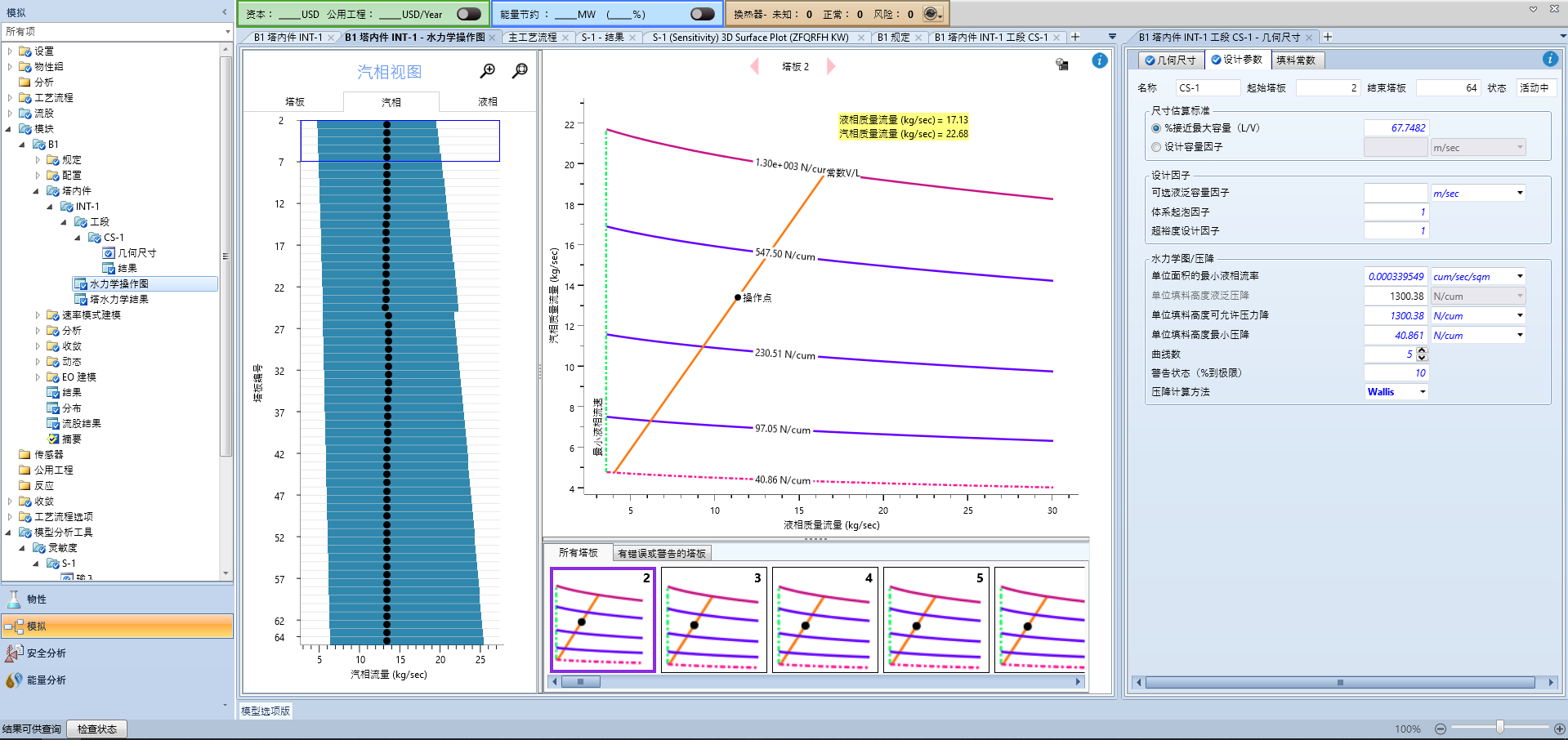Open the 压降计算方法 Wallis dropdown
This screenshot has width=1568, height=740.
[1423, 392]
